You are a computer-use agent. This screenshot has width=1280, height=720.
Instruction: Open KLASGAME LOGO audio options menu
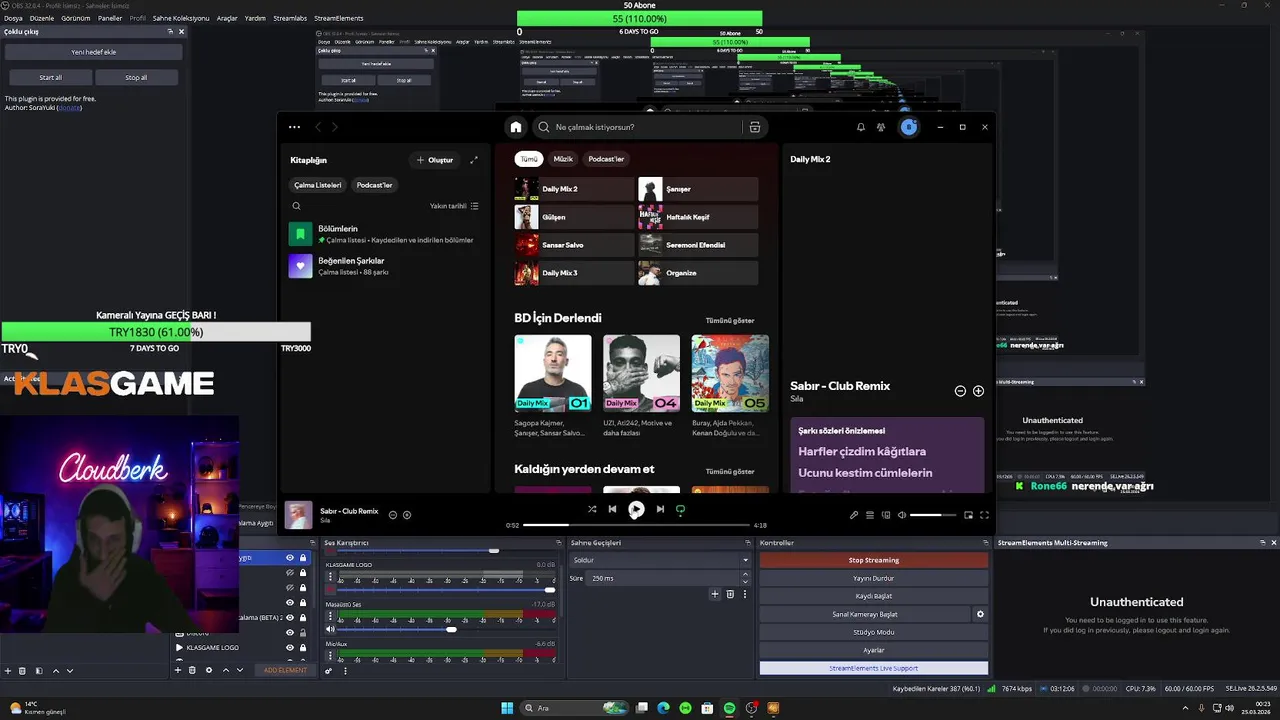(x=331, y=577)
